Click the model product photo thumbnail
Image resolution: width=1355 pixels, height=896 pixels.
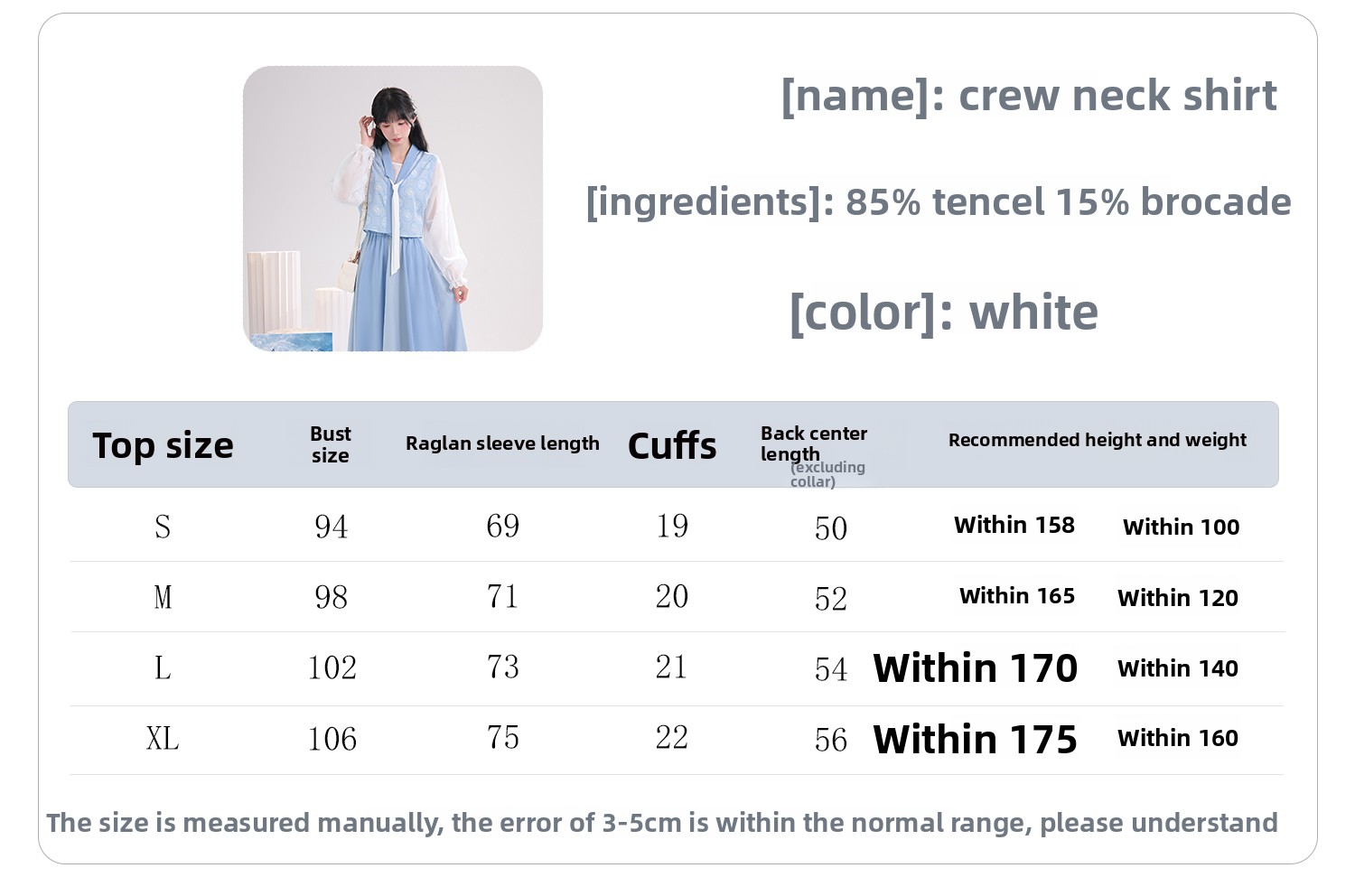point(393,209)
